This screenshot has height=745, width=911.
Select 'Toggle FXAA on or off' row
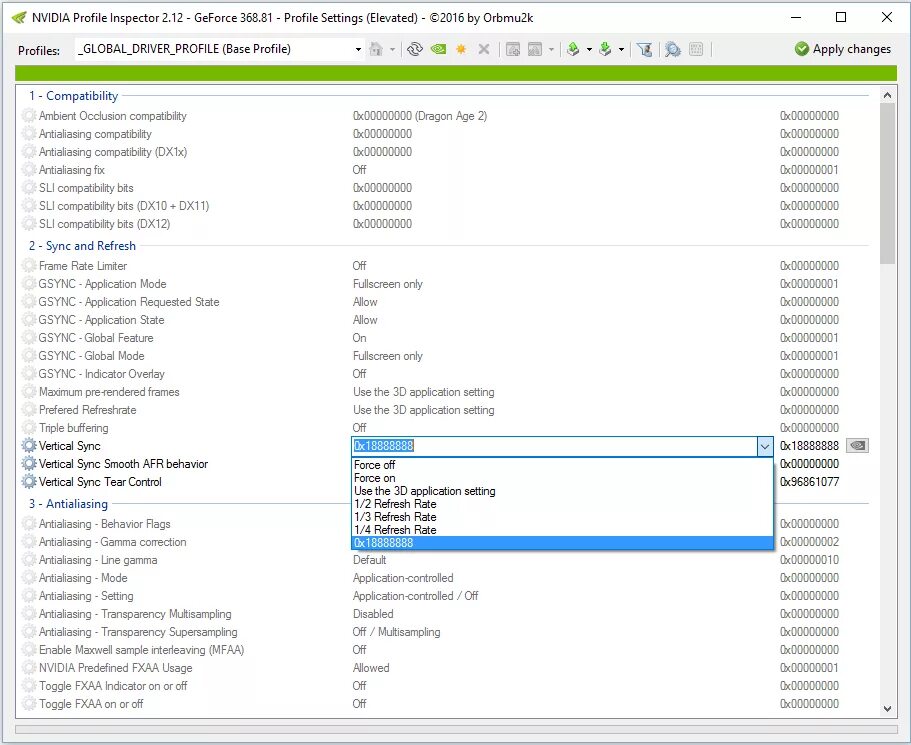point(446,704)
